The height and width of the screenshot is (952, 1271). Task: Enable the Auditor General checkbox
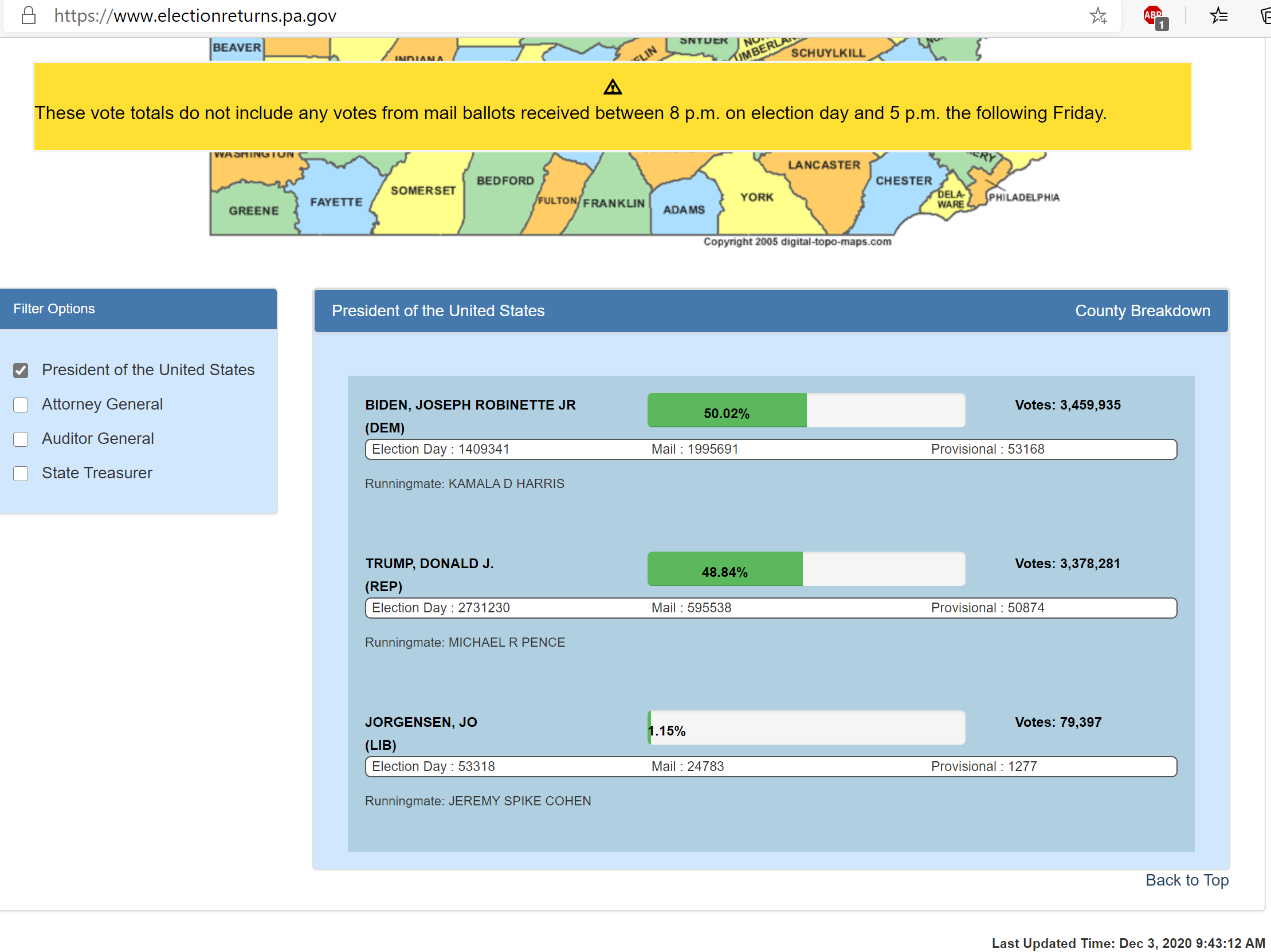pyautogui.click(x=21, y=439)
